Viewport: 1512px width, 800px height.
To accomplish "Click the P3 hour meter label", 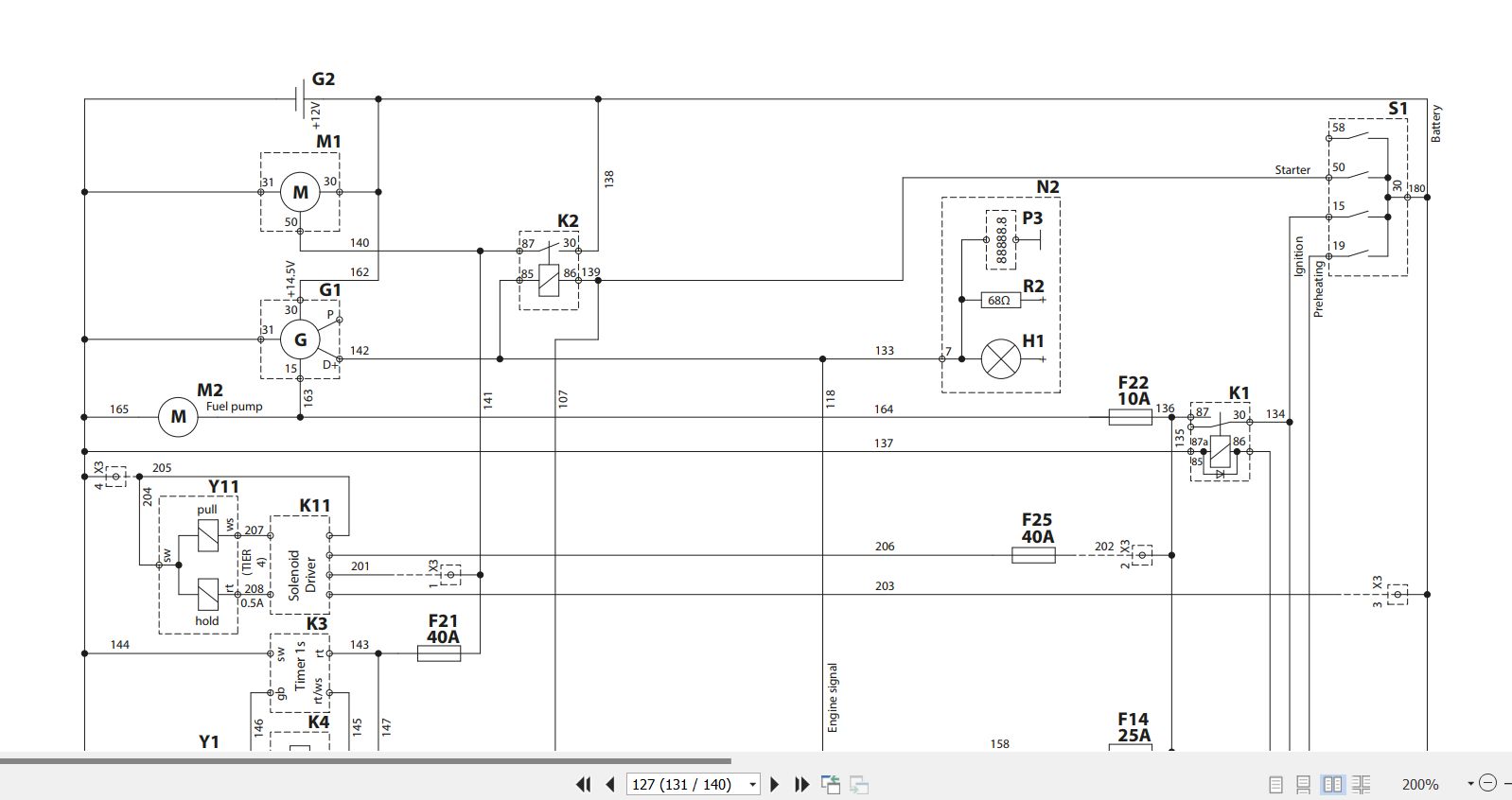I will (x=1032, y=217).
